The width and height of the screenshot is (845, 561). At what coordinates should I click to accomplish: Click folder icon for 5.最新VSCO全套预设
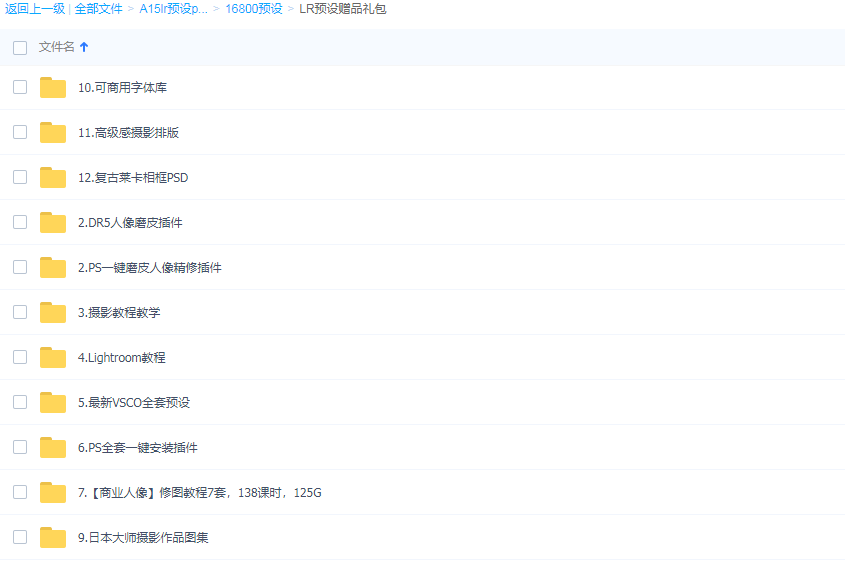point(53,403)
